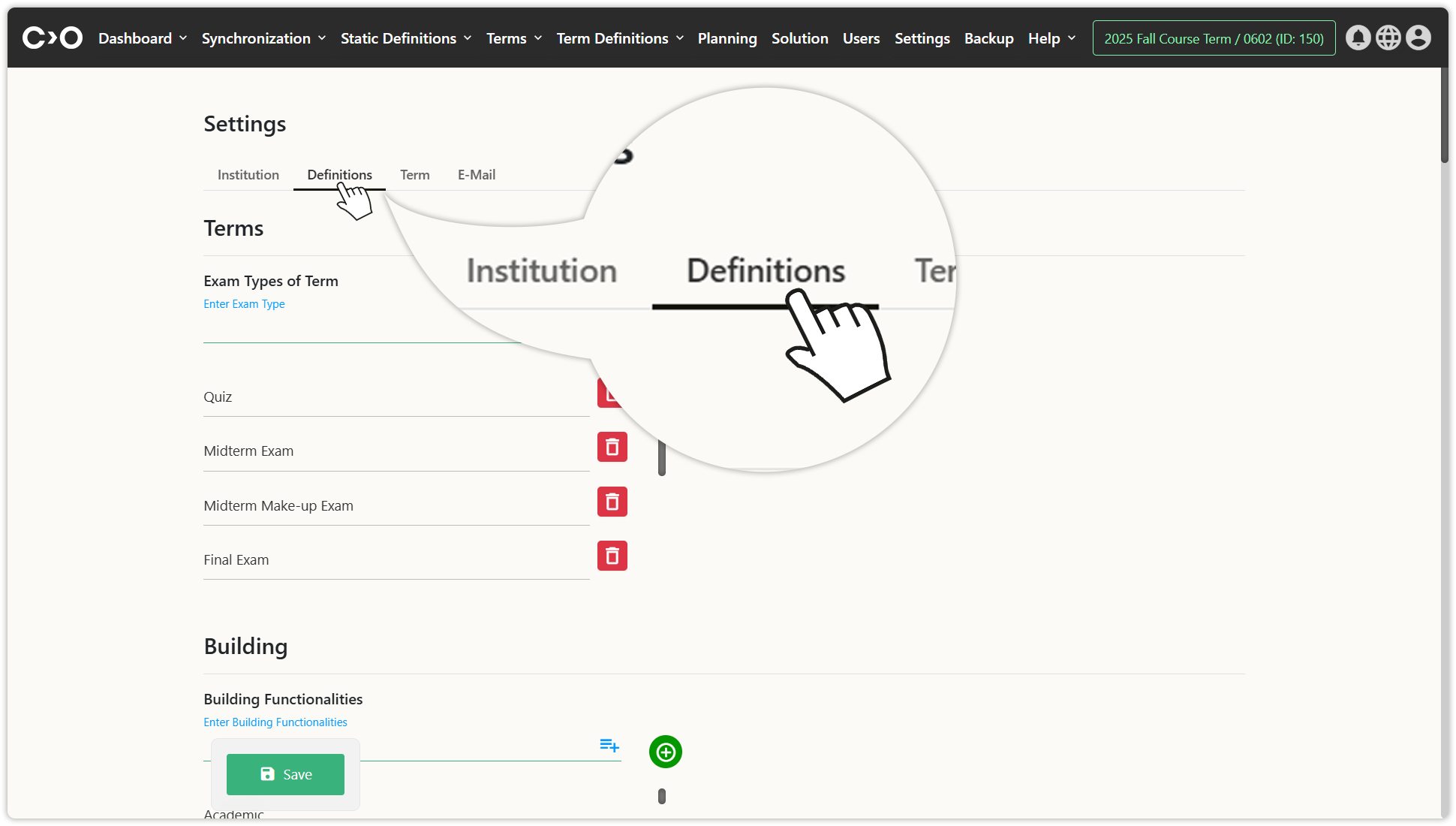Expand the Synchronization dropdown

click(x=263, y=38)
